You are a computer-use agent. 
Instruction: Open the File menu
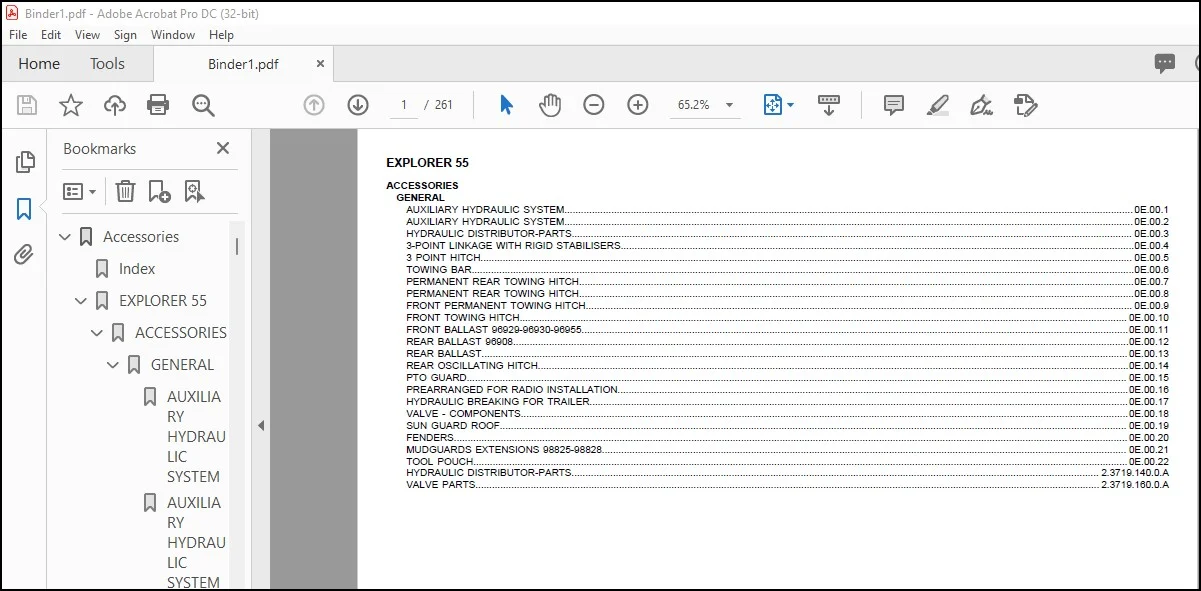coord(18,35)
